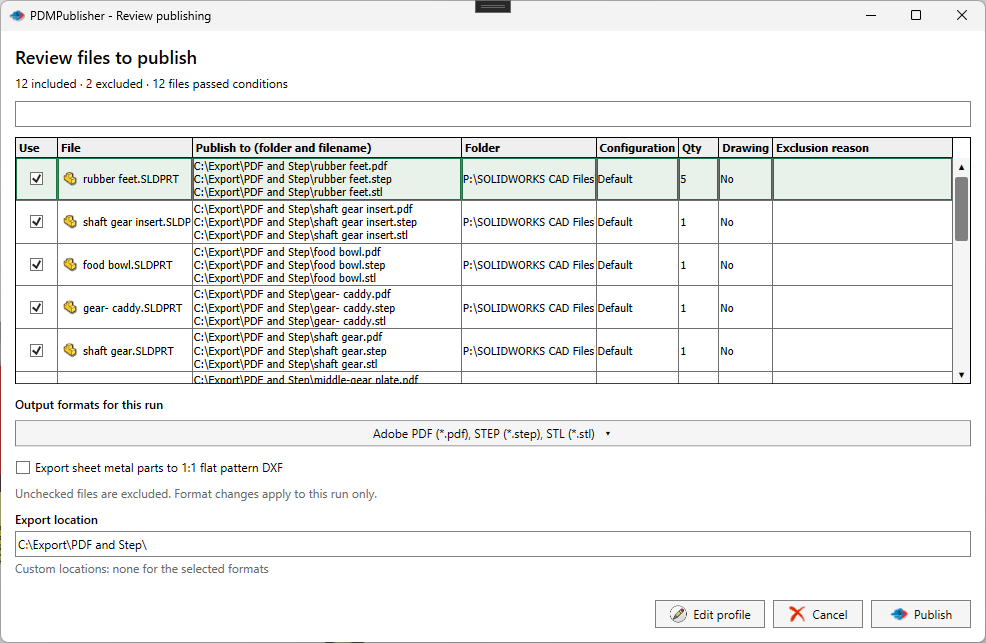Uncheck Use for shaft gear insert

coord(36,221)
